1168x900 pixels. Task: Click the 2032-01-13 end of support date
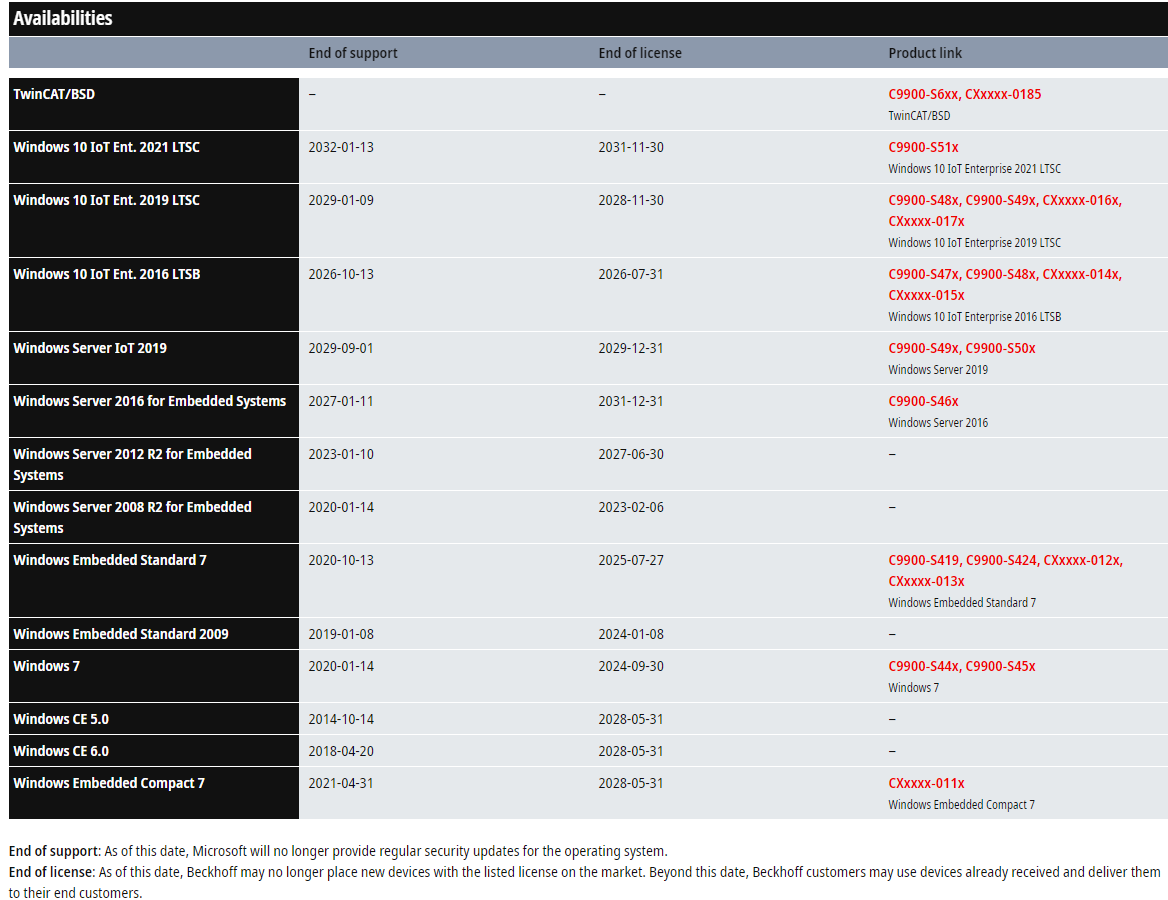click(341, 147)
